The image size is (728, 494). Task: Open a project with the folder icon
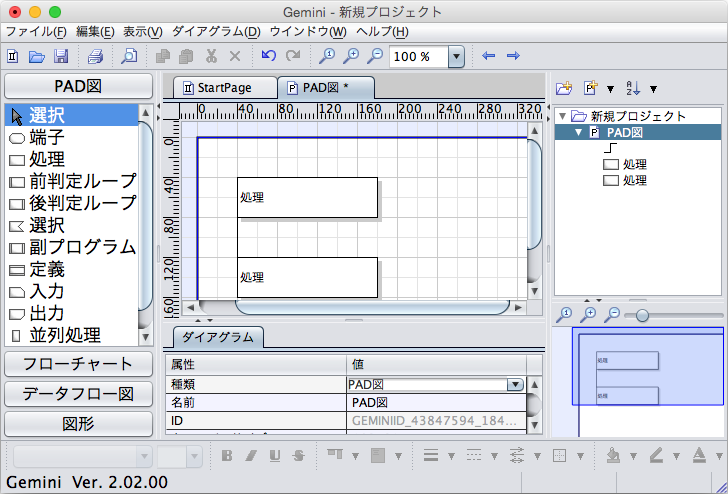37,56
